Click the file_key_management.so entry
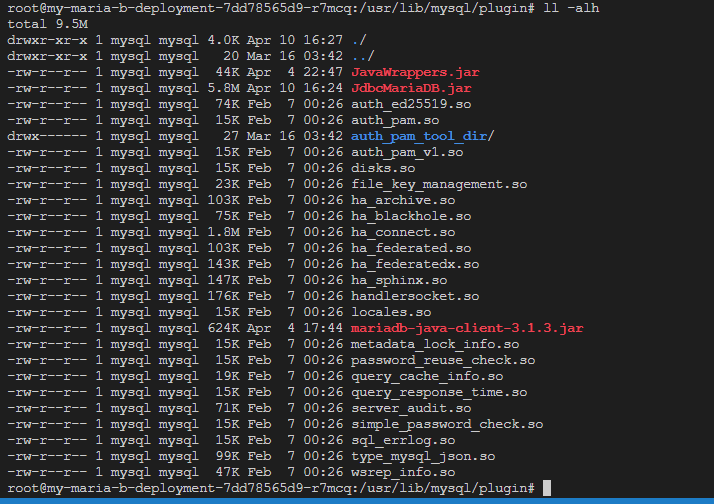714x504 pixels. (x=426, y=184)
